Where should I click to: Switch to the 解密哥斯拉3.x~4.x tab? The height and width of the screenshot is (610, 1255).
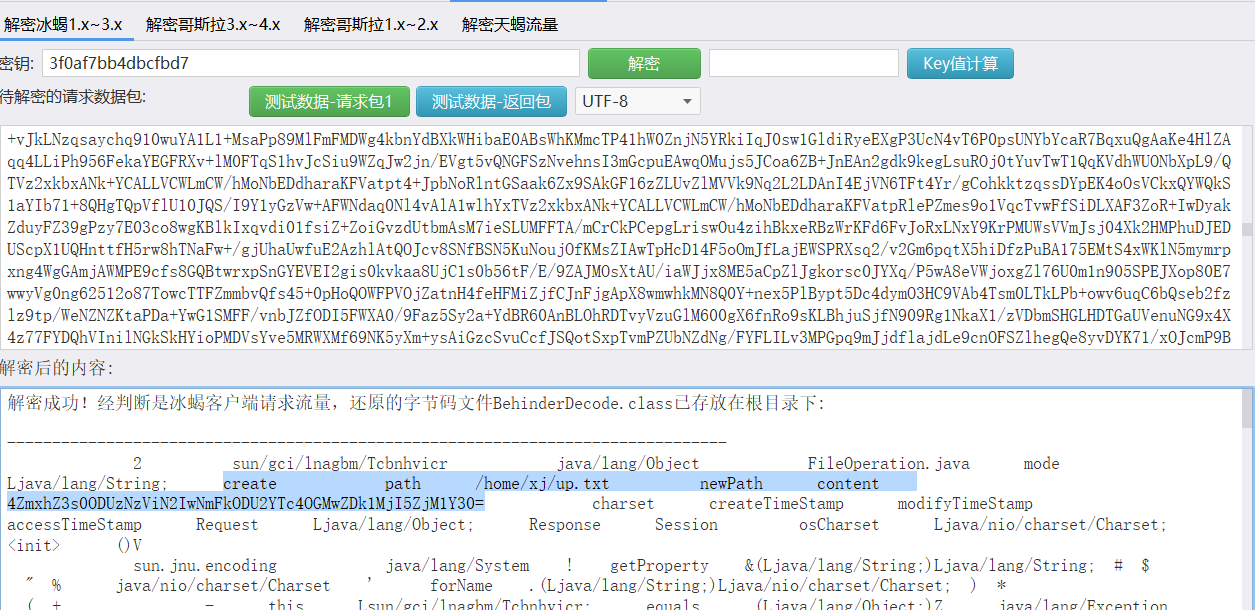tap(212, 24)
